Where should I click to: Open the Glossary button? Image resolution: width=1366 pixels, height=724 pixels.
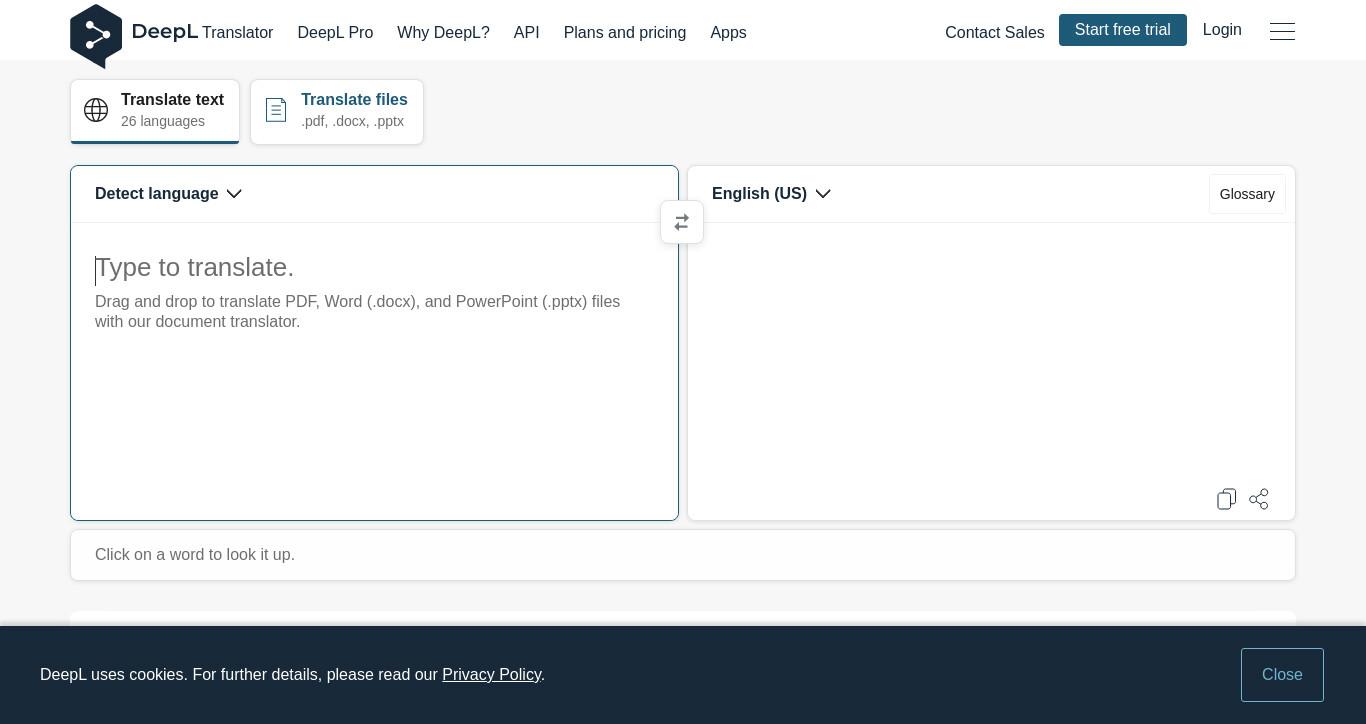point(1247,194)
